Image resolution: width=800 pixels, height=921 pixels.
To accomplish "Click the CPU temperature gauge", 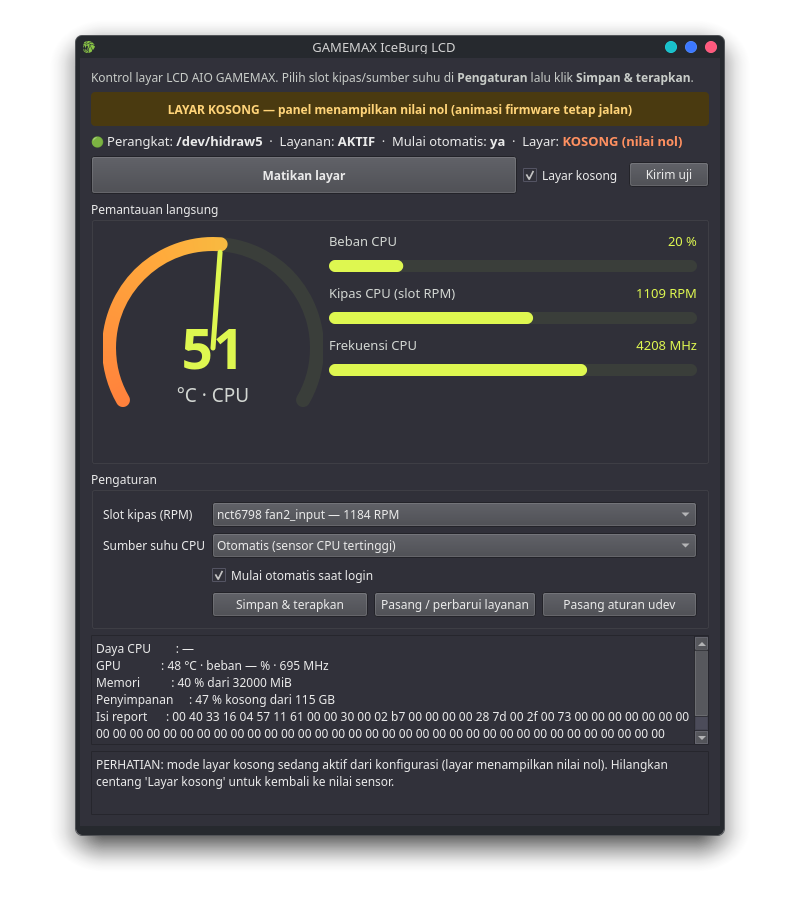I will 212,322.
